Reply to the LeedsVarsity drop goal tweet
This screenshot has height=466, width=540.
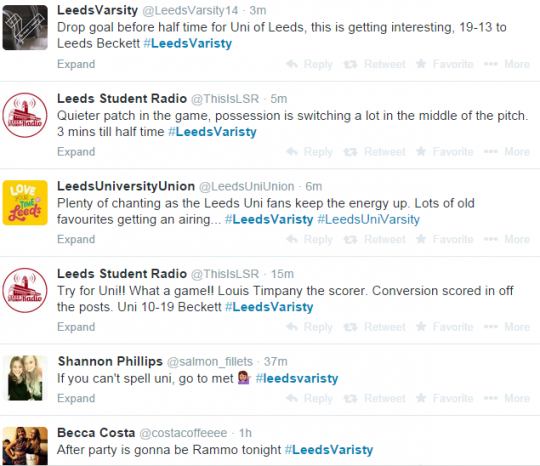[309, 64]
